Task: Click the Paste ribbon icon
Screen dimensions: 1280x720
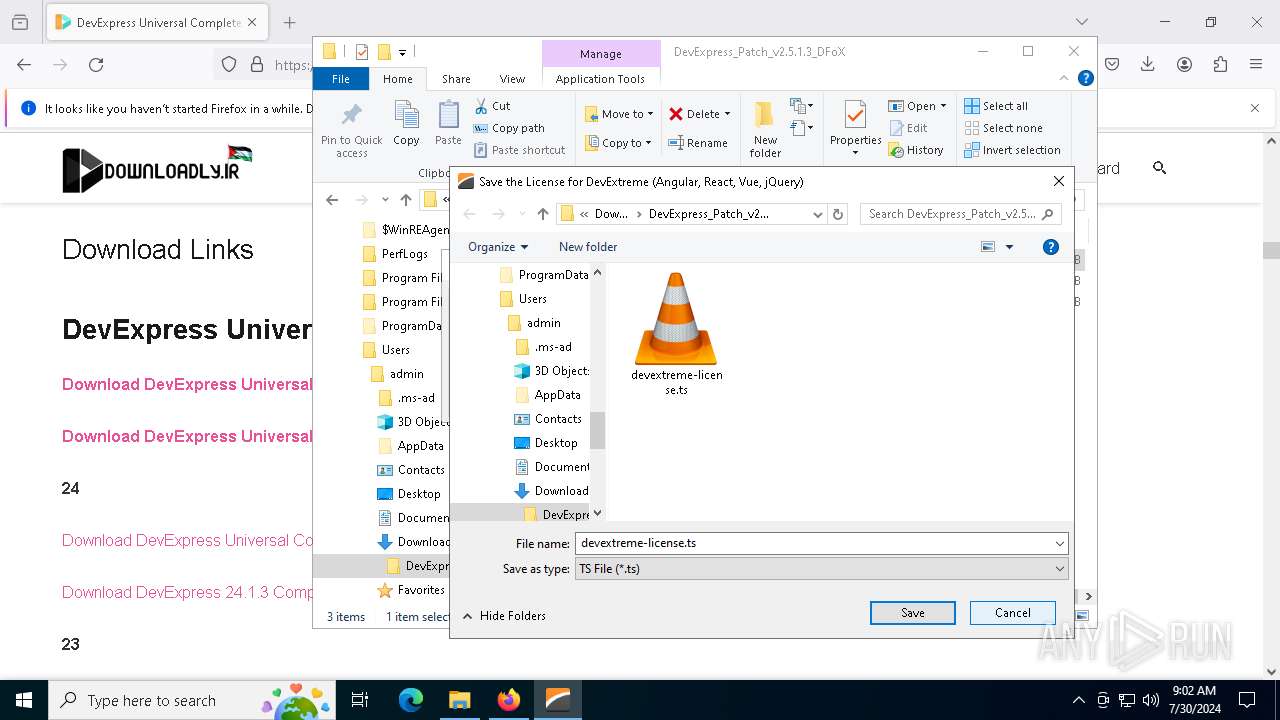Action: click(x=448, y=124)
